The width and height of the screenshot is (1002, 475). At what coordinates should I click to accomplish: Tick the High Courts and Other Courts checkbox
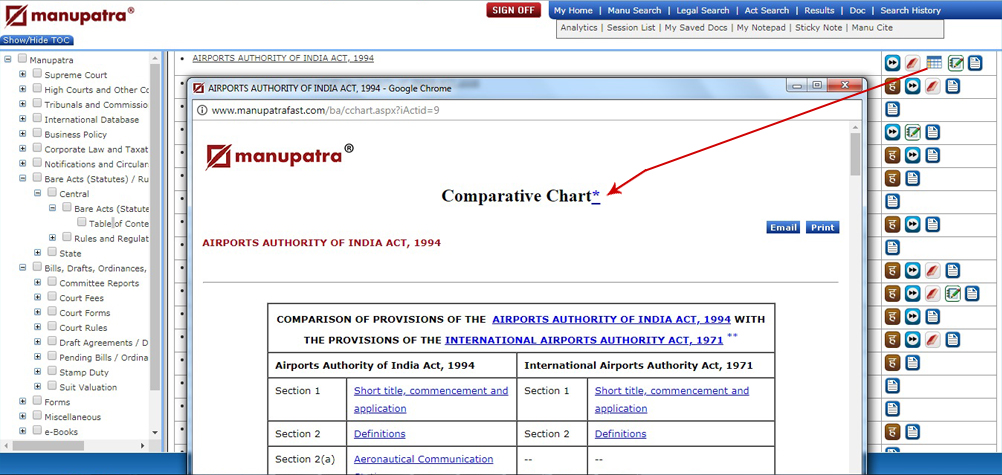tap(37, 89)
